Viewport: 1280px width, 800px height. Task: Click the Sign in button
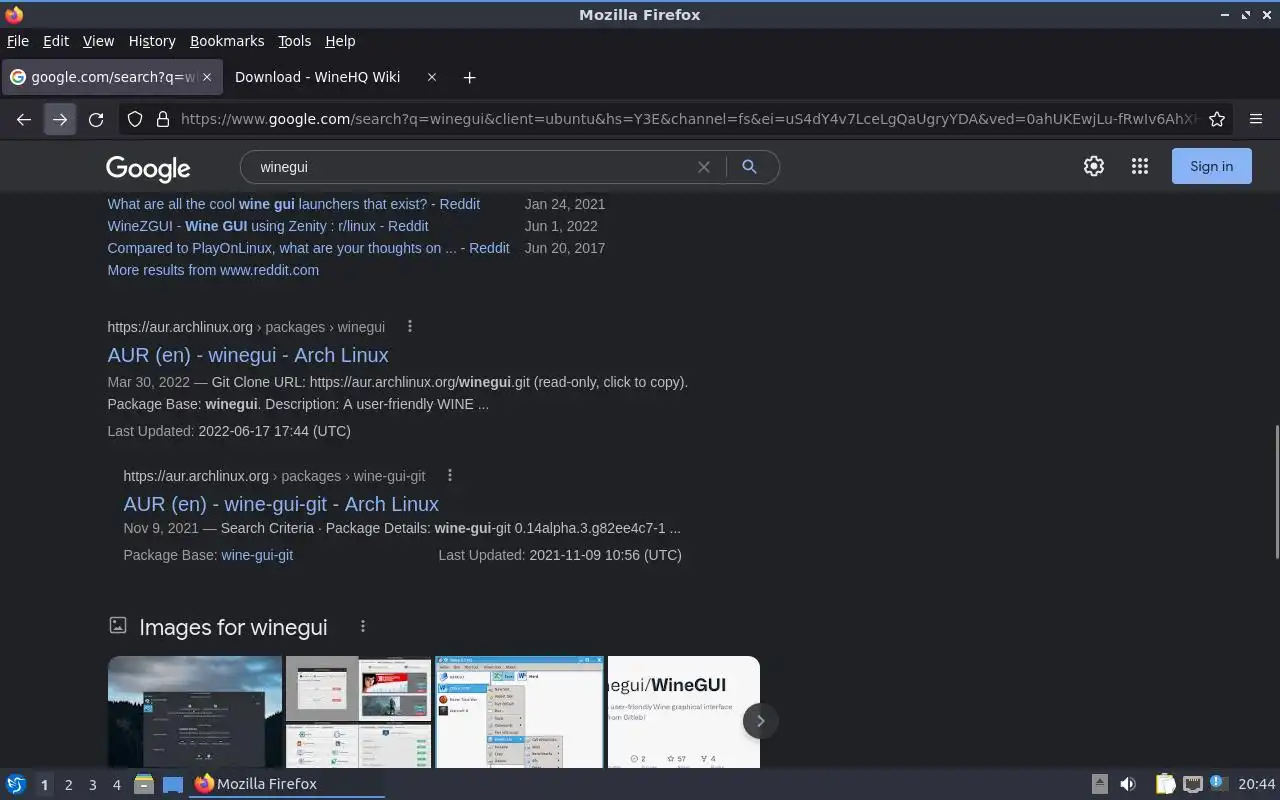pos(1211,167)
